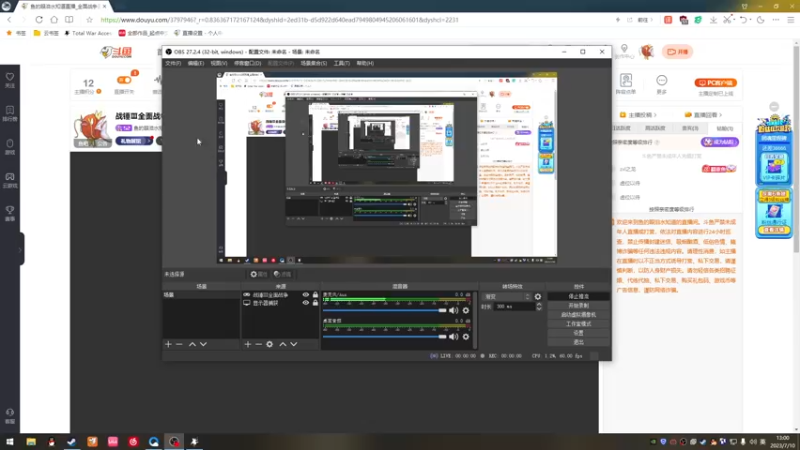The height and width of the screenshot is (450, 800).
Task: Move the scene down in OBS
Action: (x=203, y=344)
